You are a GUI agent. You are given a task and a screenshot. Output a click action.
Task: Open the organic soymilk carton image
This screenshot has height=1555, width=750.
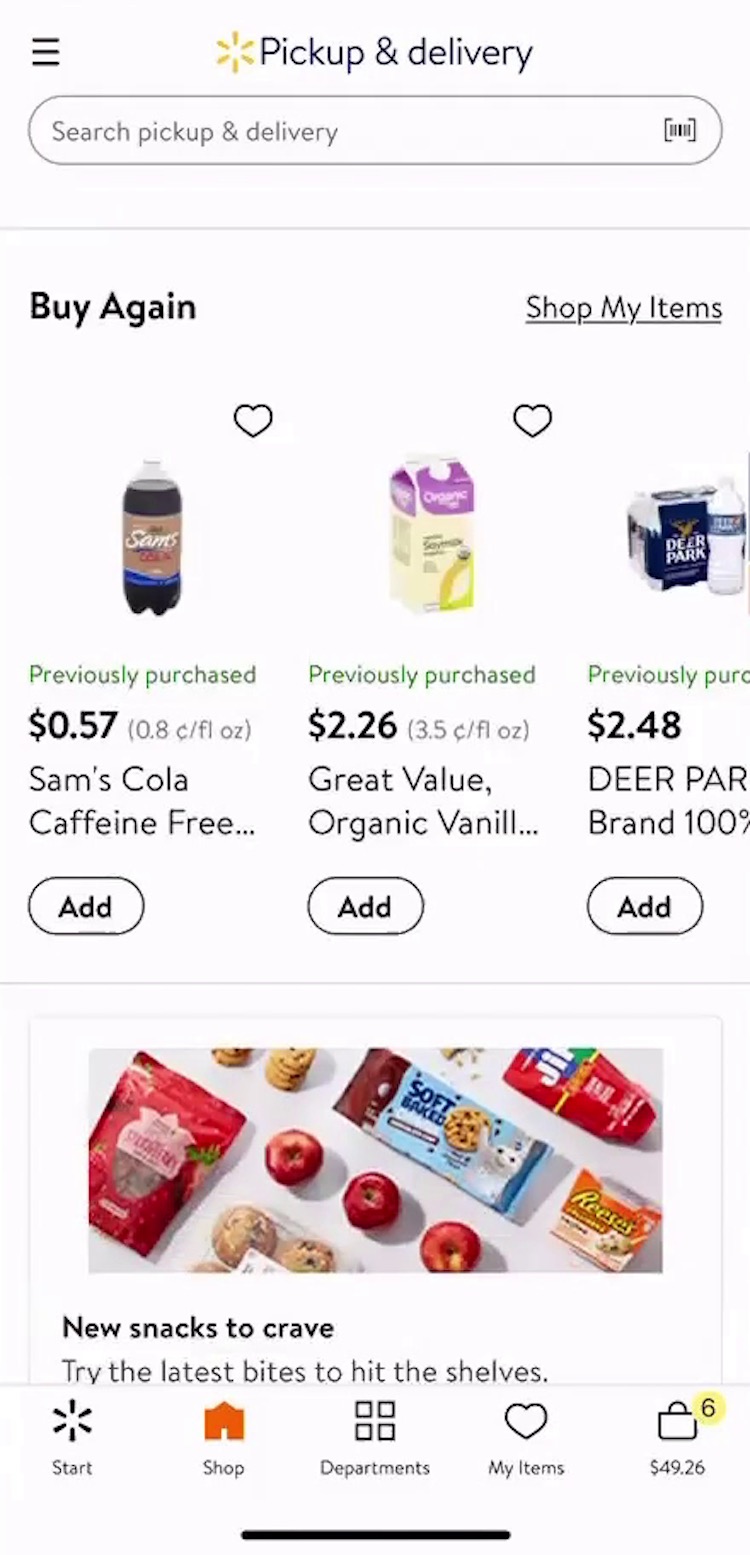[432, 535]
